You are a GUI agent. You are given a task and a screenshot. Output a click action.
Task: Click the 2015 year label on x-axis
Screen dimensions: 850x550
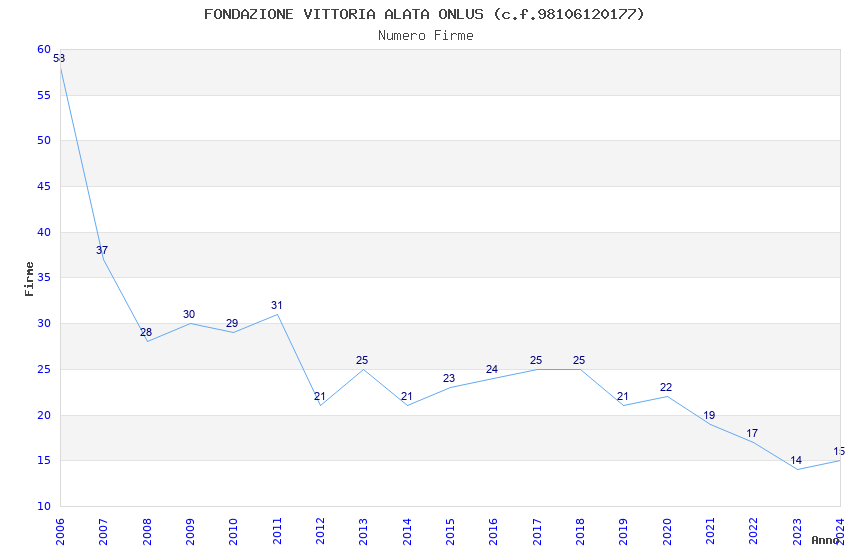point(450,531)
